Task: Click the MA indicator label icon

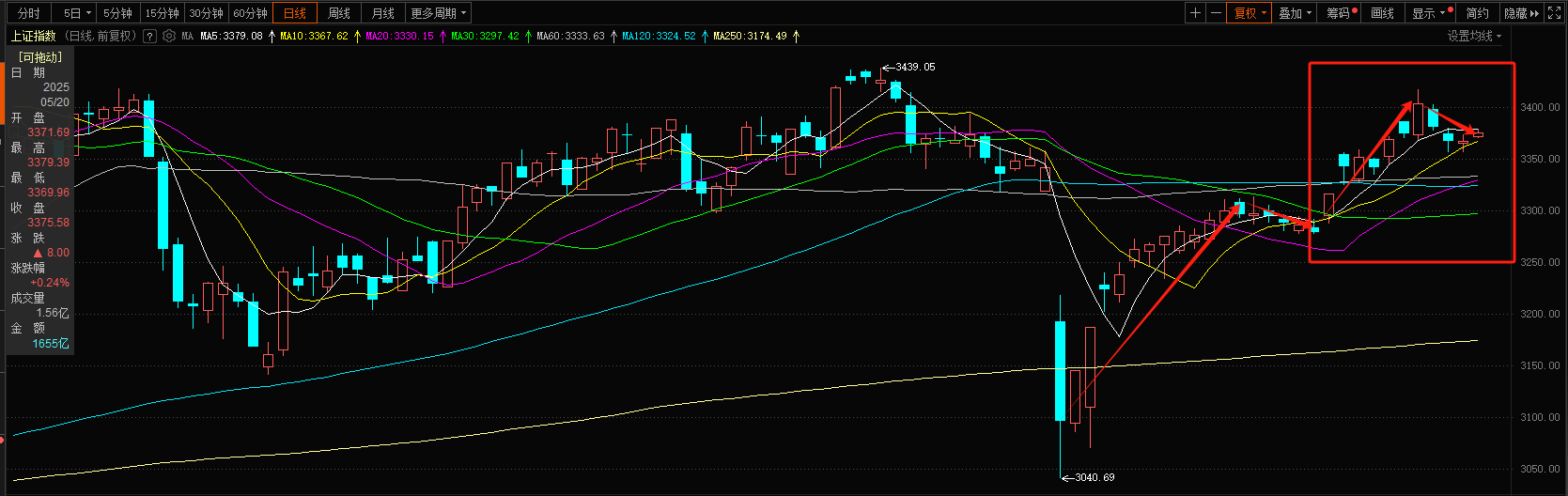Action: coord(188,37)
